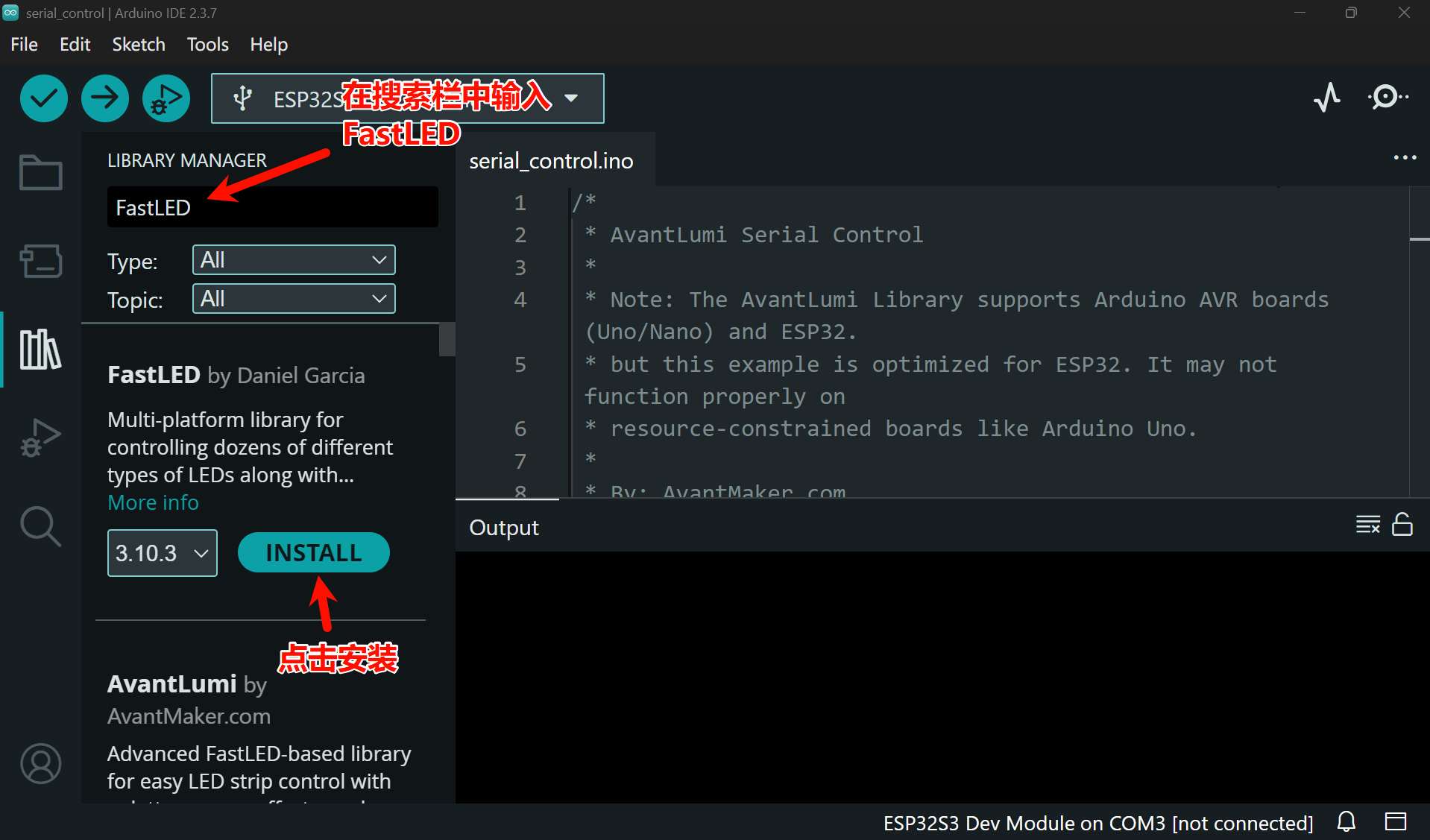This screenshot has width=1430, height=840.
Task: Click the FastLED by Daniel Garcia title
Action: pos(236,375)
